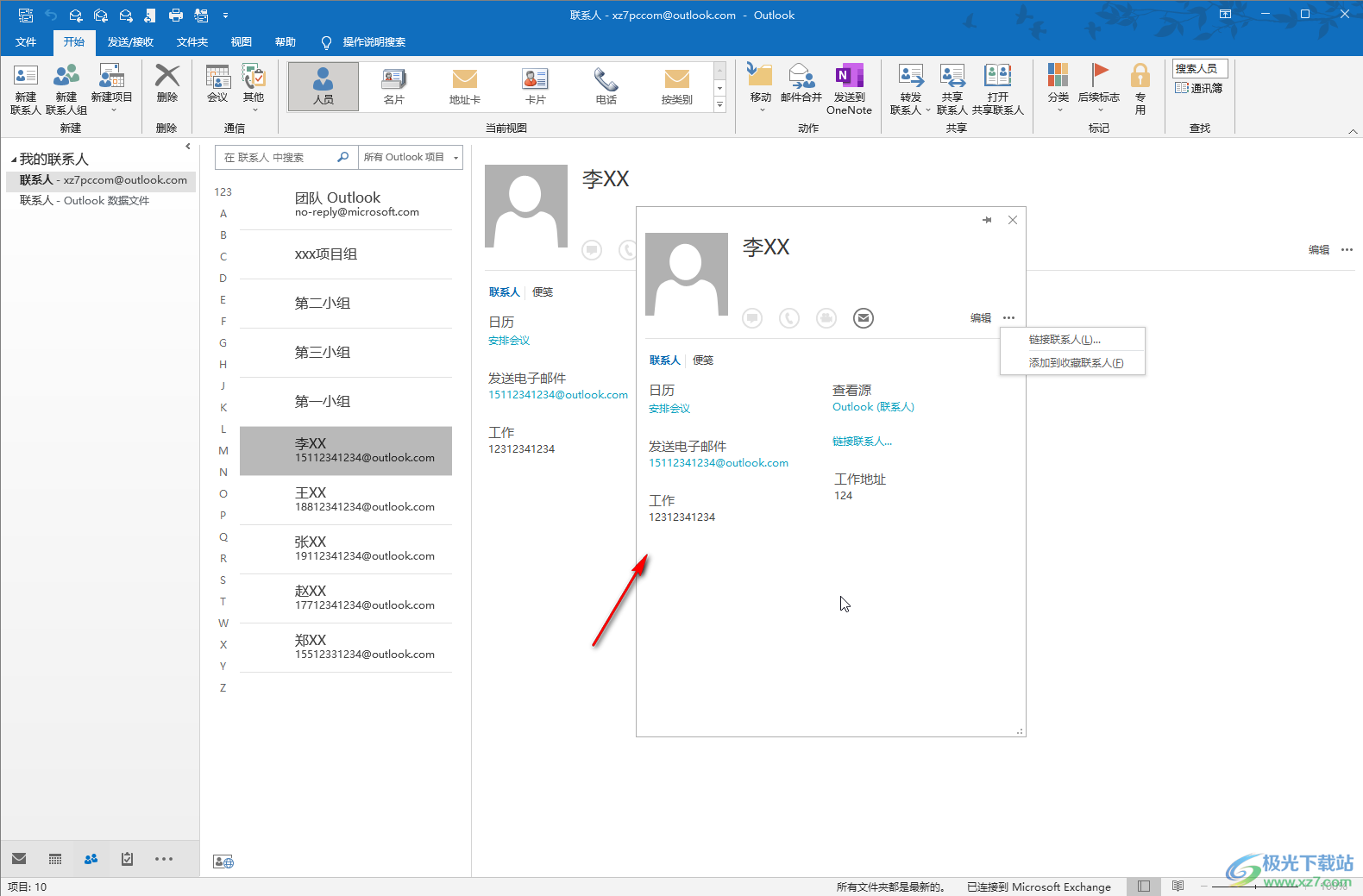Click the email address link in card
Viewport: 1363px width, 896px height.
pyautogui.click(x=719, y=463)
